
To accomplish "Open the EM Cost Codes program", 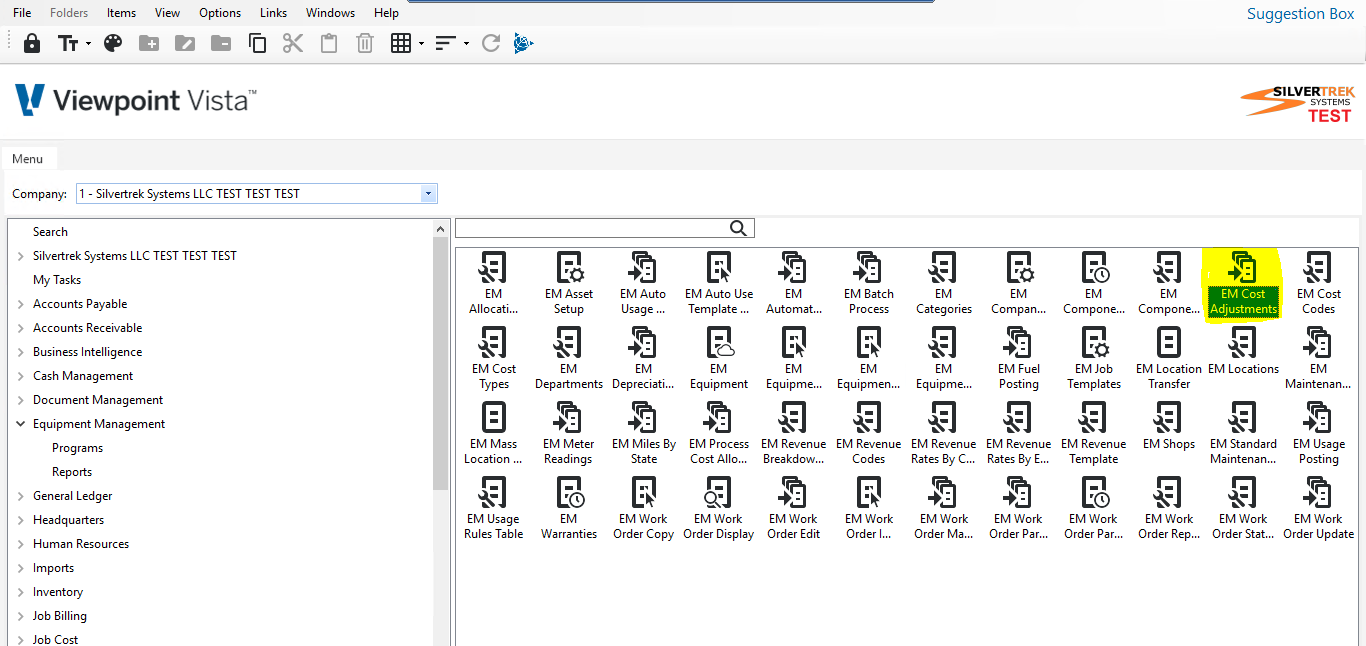I will pyautogui.click(x=1318, y=284).
